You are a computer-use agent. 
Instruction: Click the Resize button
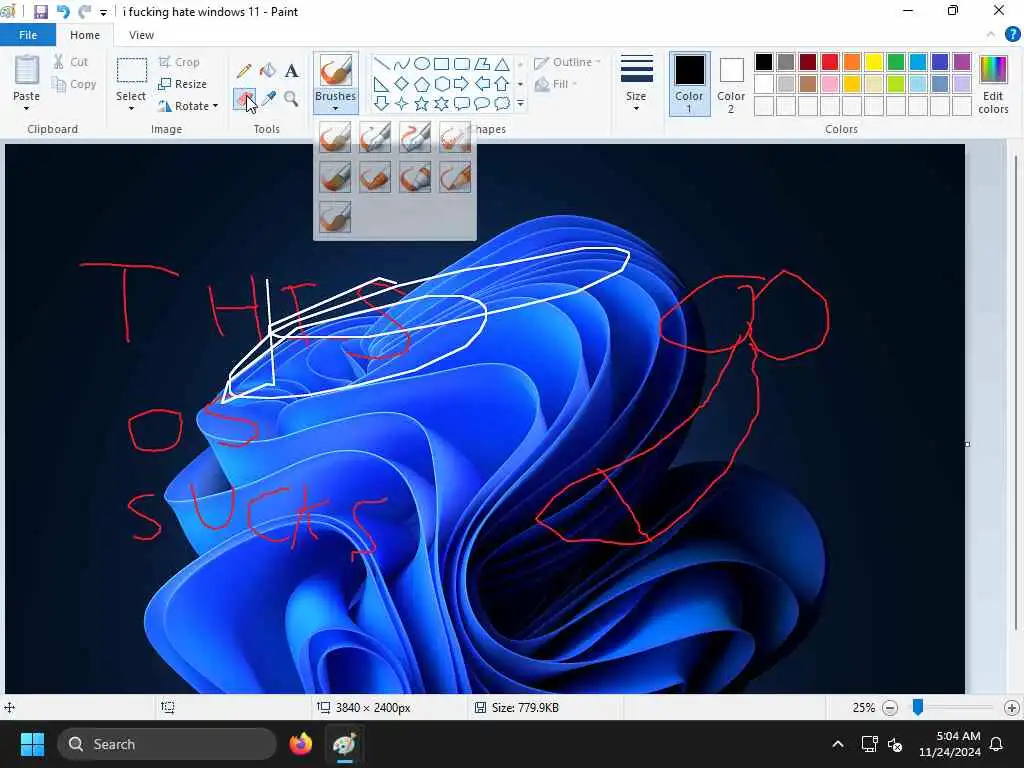[x=183, y=84]
